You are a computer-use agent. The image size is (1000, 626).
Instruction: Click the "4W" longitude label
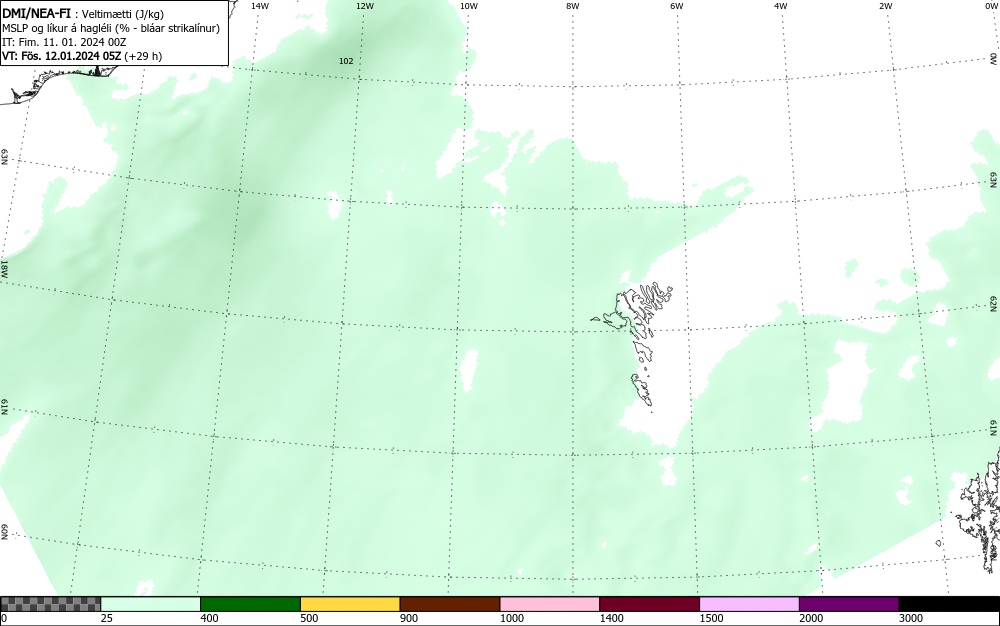[x=781, y=6]
